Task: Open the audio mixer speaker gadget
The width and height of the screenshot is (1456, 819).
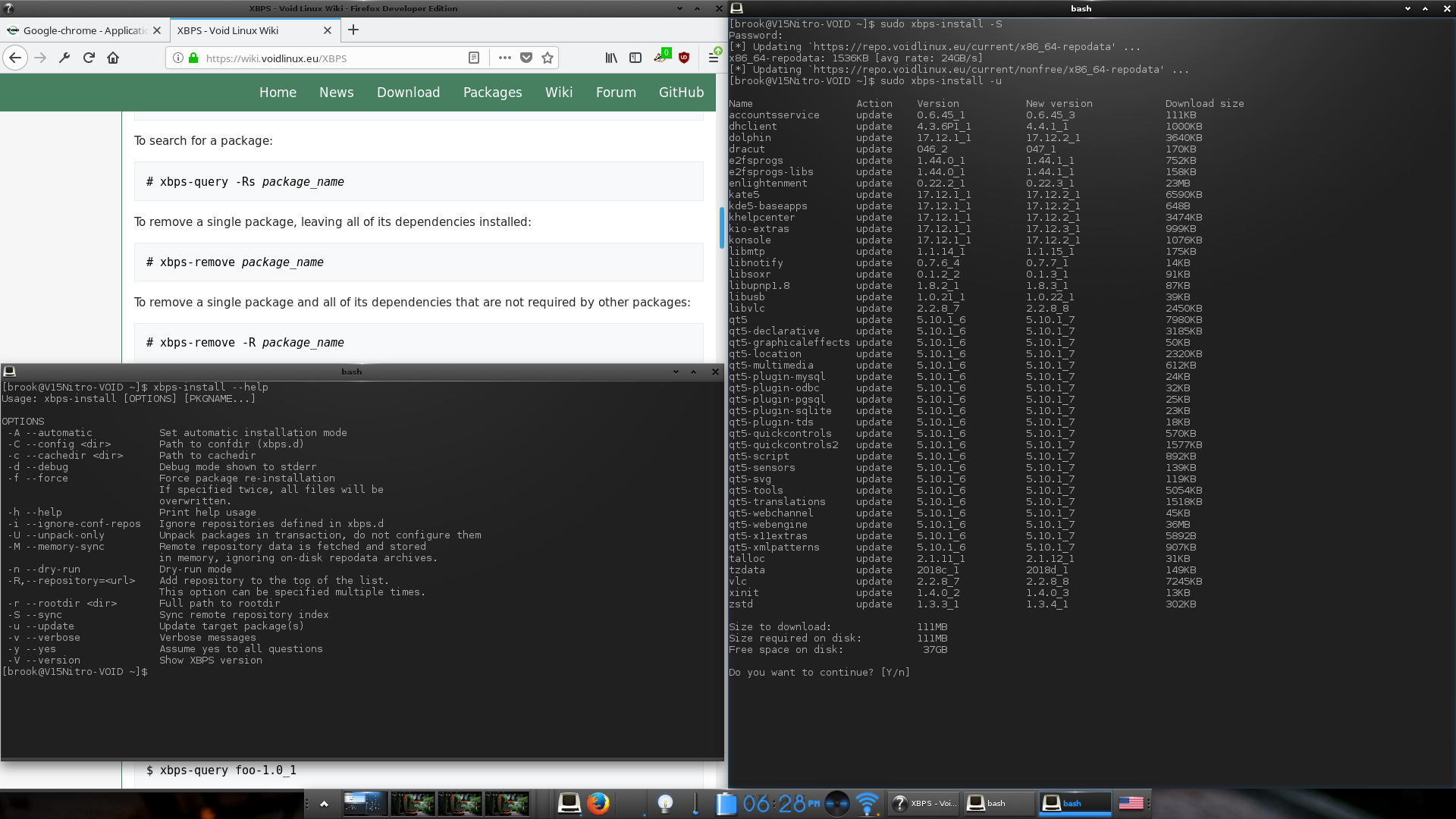Action: [837, 803]
